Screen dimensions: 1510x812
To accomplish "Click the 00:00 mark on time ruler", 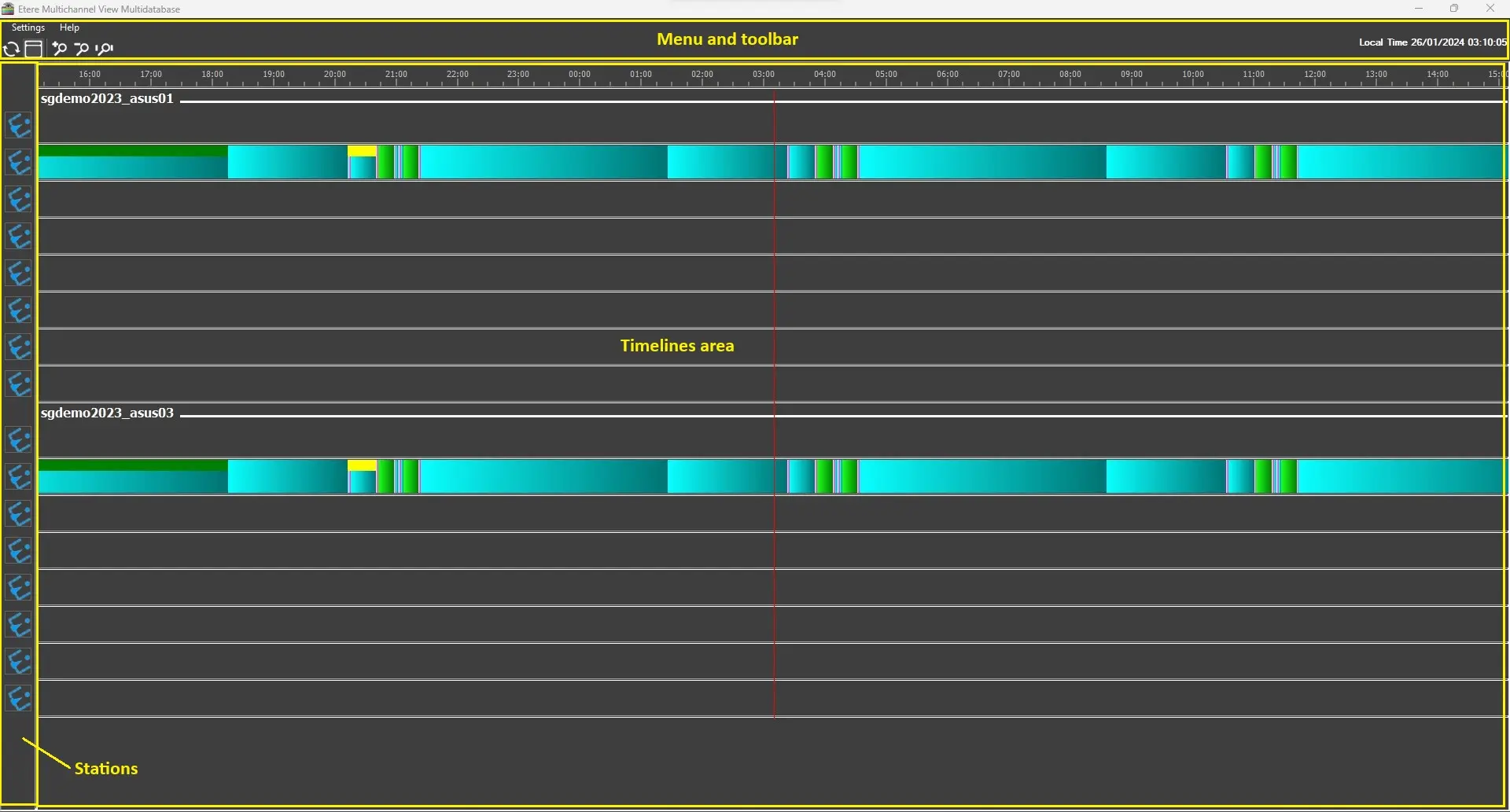I will coord(580,75).
